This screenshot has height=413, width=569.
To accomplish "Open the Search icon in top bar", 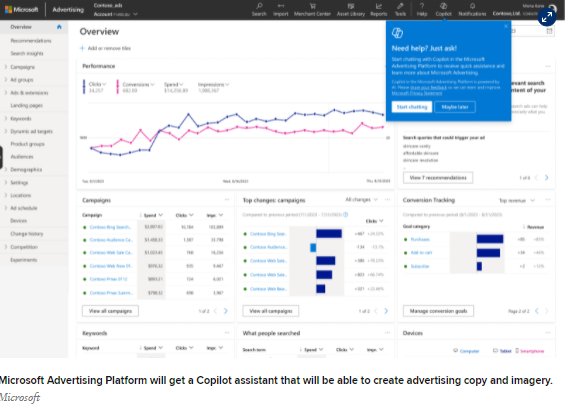I will pyautogui.click(x=259, y=6).
